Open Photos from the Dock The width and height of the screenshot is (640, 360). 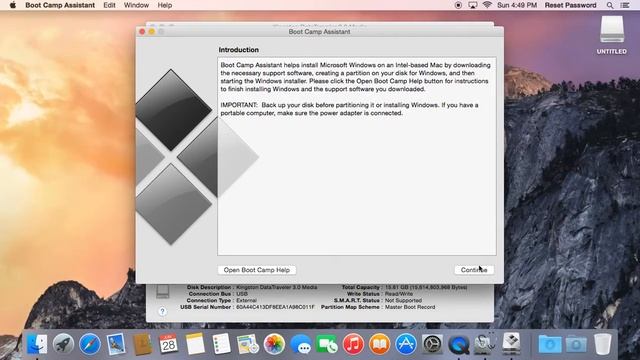point(274,344)
